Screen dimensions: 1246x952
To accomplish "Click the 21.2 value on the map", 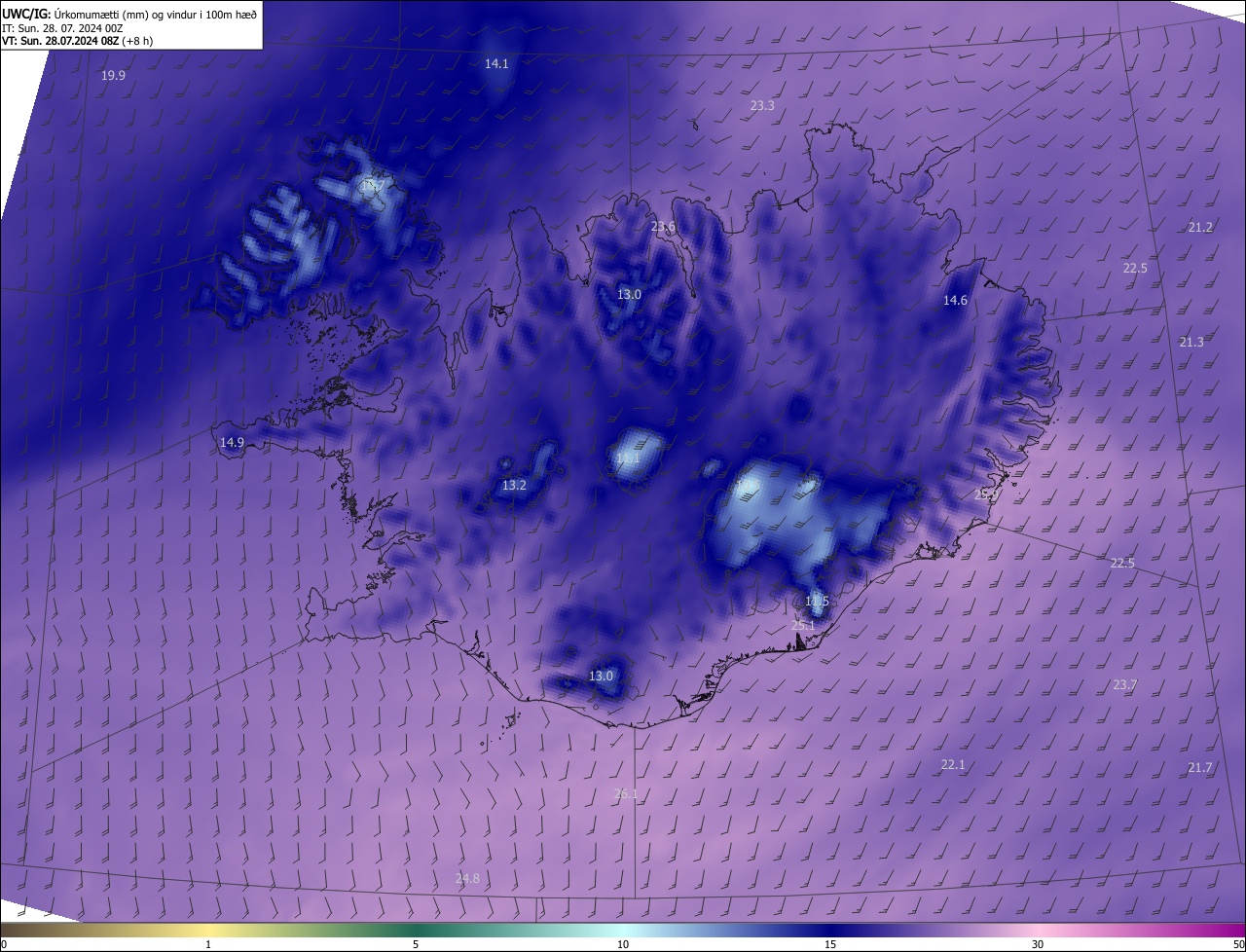I will tap(1200, 227).
